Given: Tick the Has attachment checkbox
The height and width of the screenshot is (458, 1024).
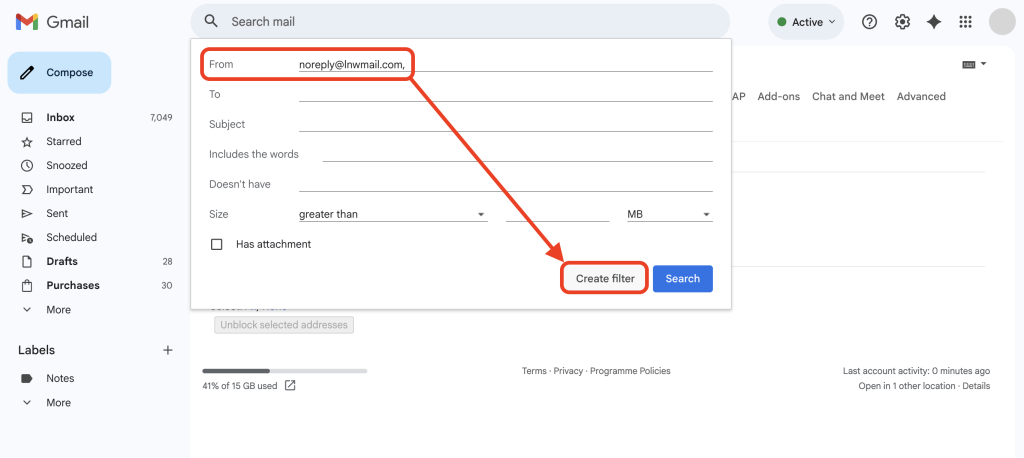Looking at the screenshot, I should [x=216, y=244].
